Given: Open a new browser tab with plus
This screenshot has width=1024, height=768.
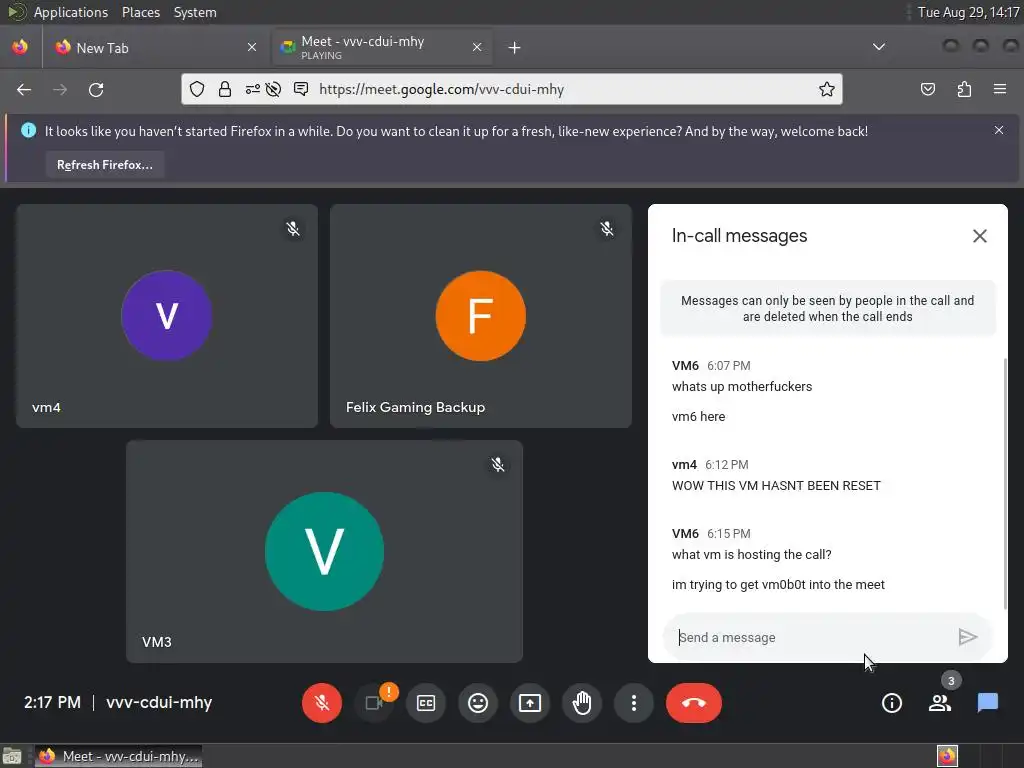Looking at the screenshot, I should tap(515, 48).
